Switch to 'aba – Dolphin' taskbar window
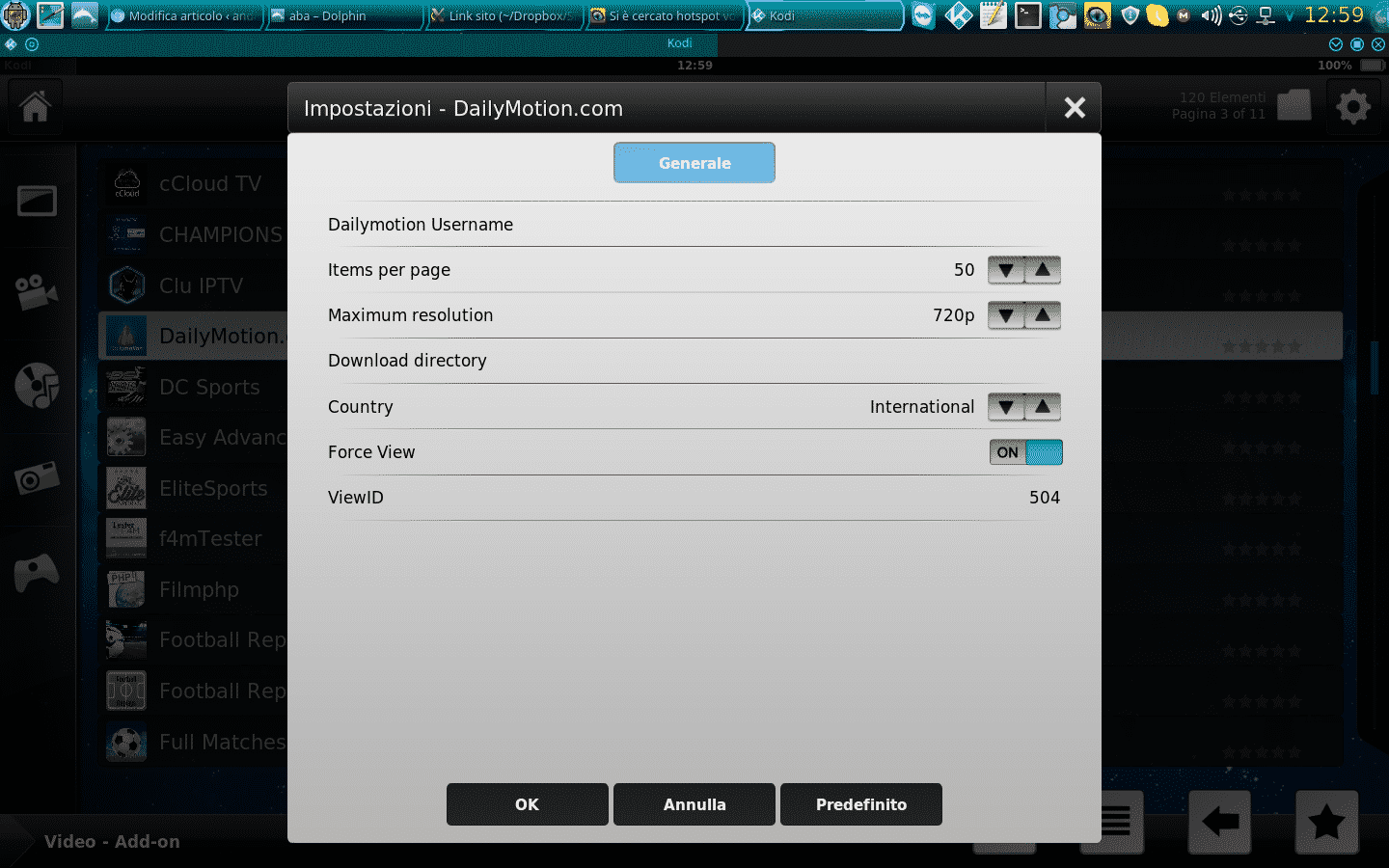1389x868 pixels. (x=343, y=15)
